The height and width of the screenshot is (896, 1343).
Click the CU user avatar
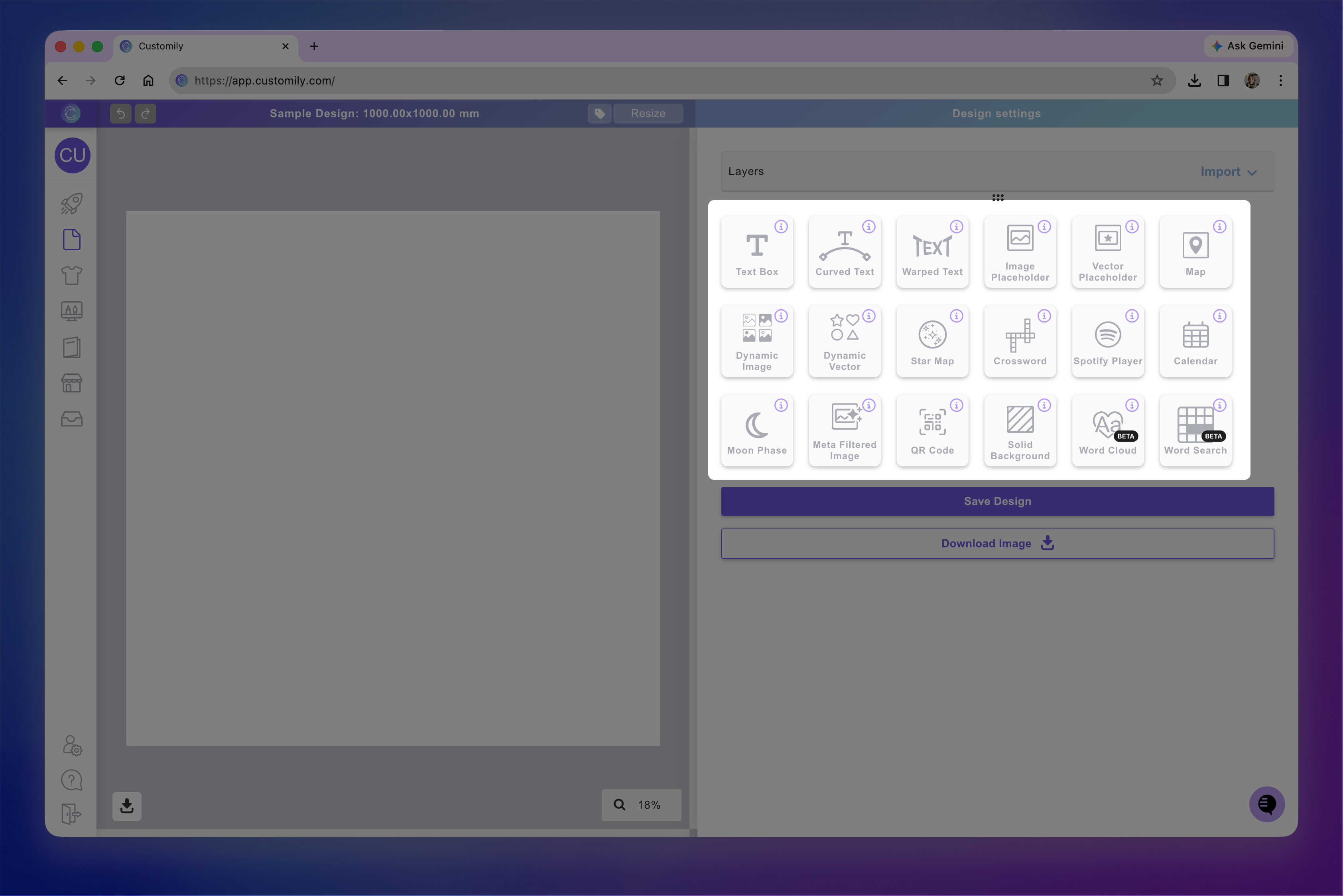[x=72, y=155]
